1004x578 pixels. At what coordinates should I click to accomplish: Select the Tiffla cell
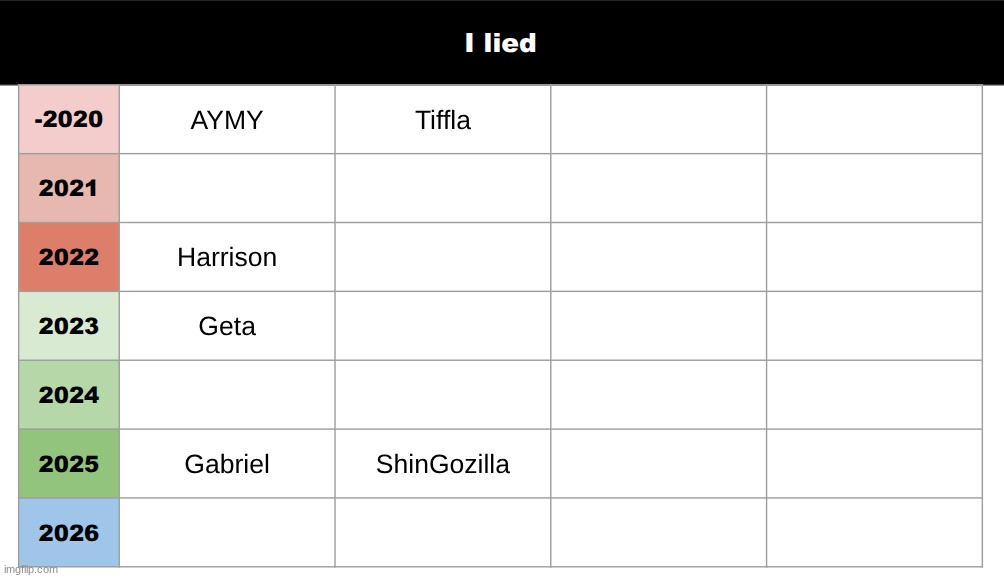443,120
